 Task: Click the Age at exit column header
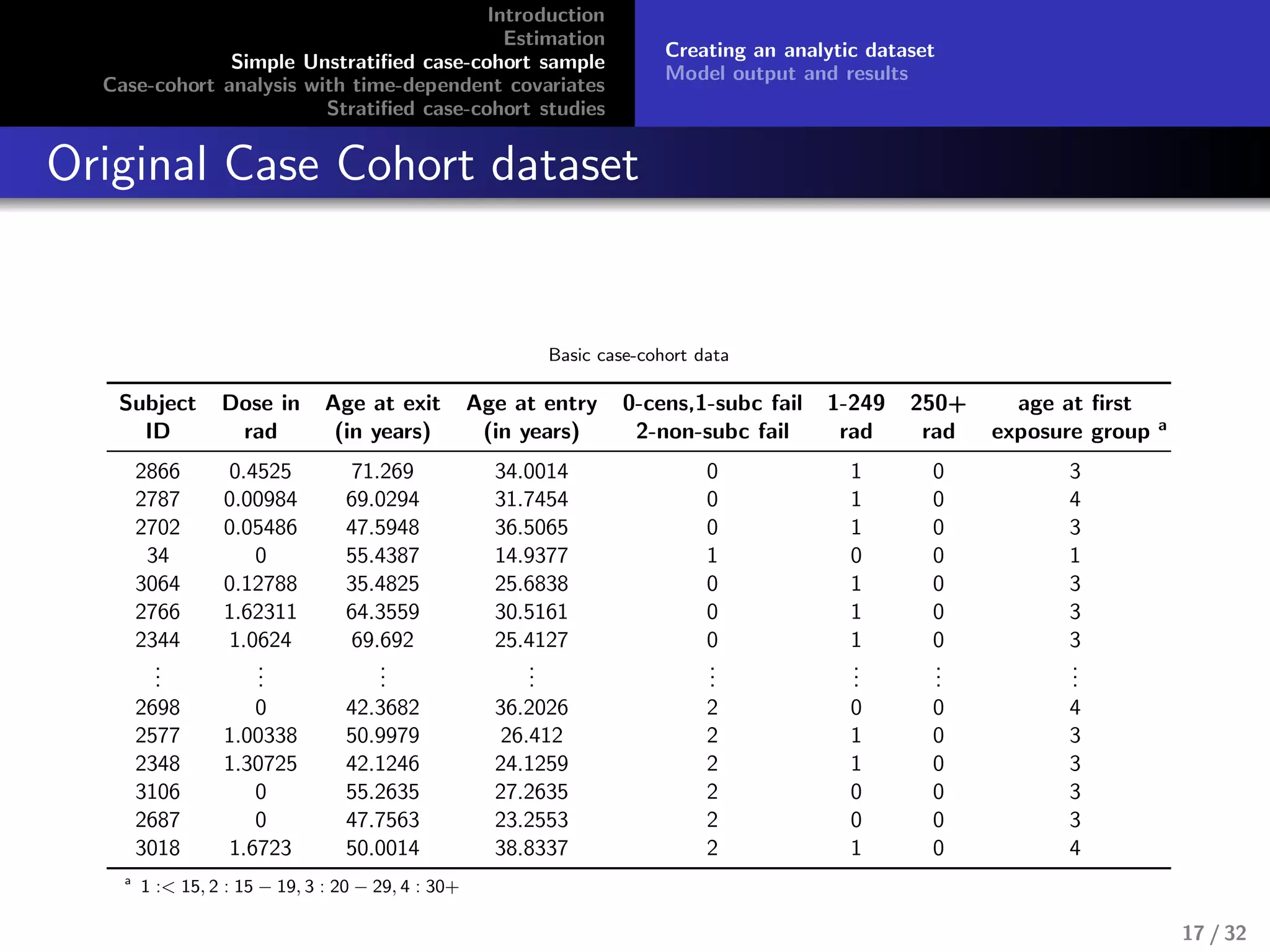(x=383, y=416)
